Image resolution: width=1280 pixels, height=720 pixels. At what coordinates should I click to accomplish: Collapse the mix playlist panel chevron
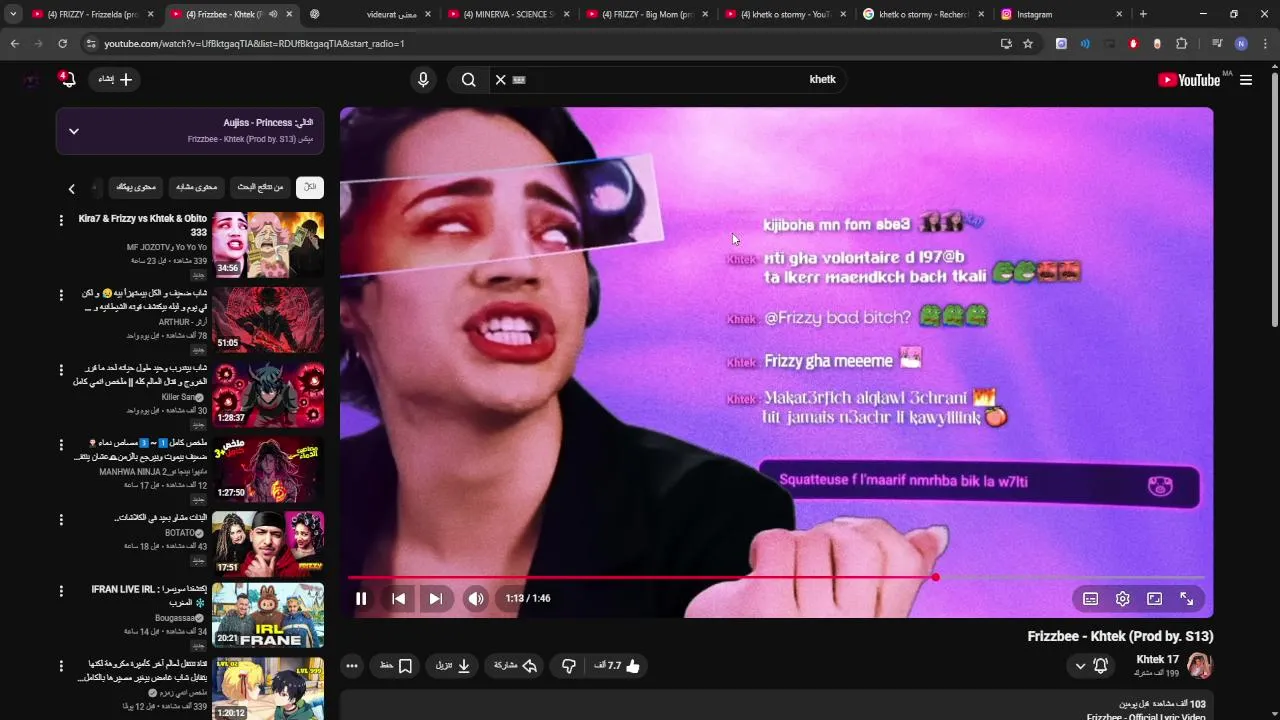pyautogui.click(x=73, y=131)
